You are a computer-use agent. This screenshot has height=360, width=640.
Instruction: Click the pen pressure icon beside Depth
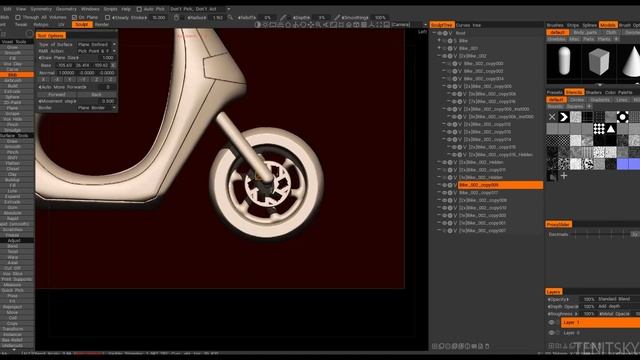[x=337, y=18]
